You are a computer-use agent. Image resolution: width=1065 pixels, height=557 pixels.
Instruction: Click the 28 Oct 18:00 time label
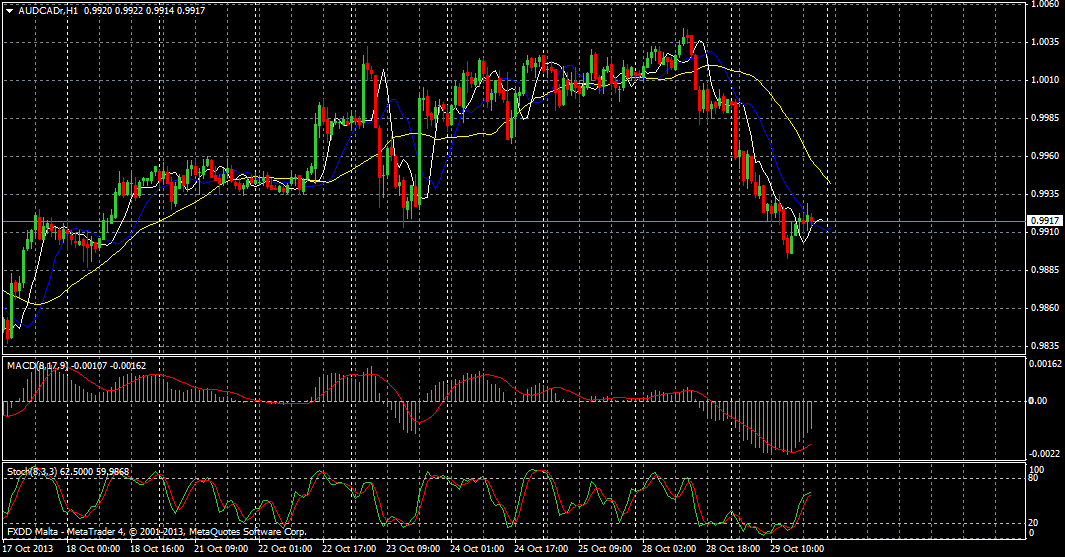[735, 549]
